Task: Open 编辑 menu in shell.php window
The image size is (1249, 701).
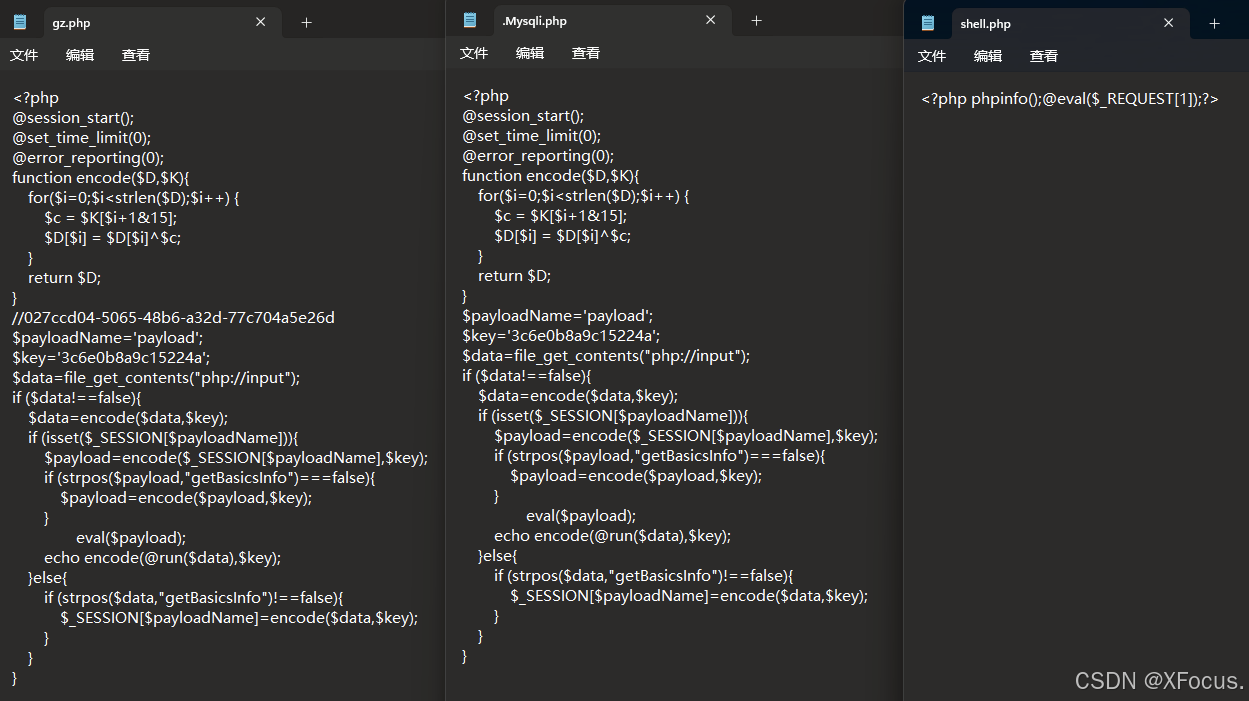Action: tap(988, 56)
